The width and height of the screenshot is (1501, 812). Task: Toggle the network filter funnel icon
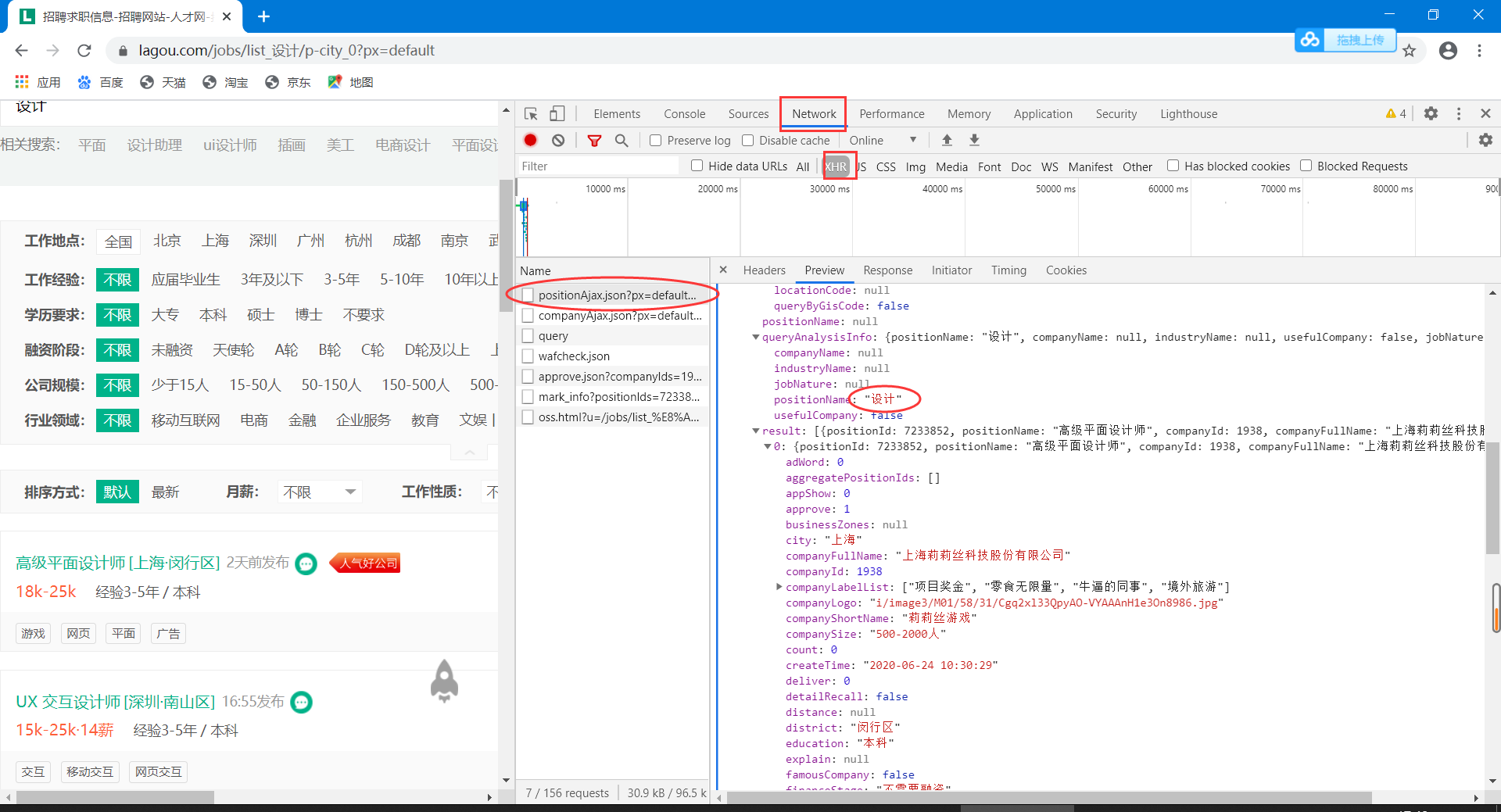pos(595,141)
